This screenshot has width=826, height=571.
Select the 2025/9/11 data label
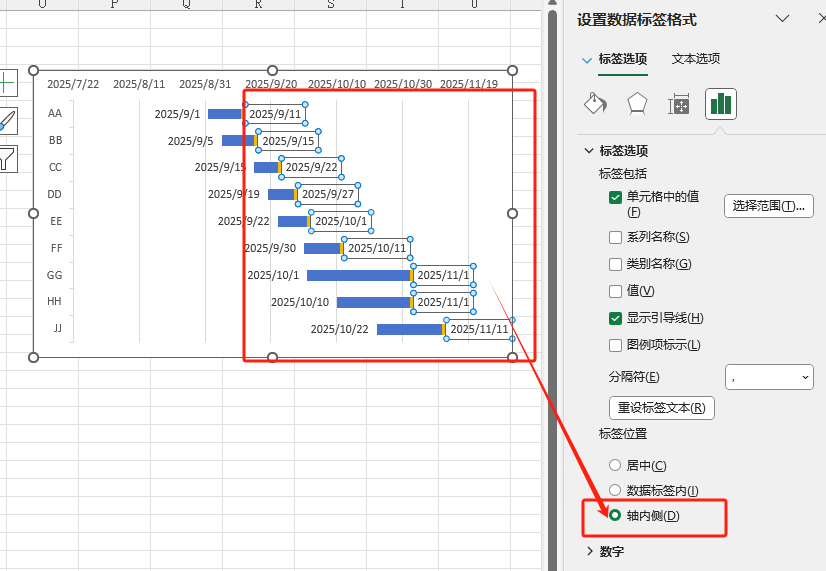coord(275,114)
